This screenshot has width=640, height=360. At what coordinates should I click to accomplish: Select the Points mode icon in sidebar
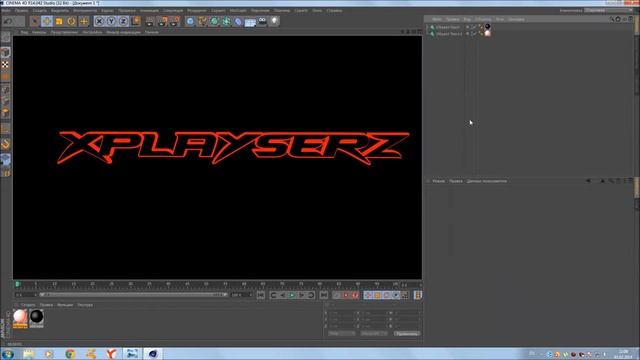point(6,89)
